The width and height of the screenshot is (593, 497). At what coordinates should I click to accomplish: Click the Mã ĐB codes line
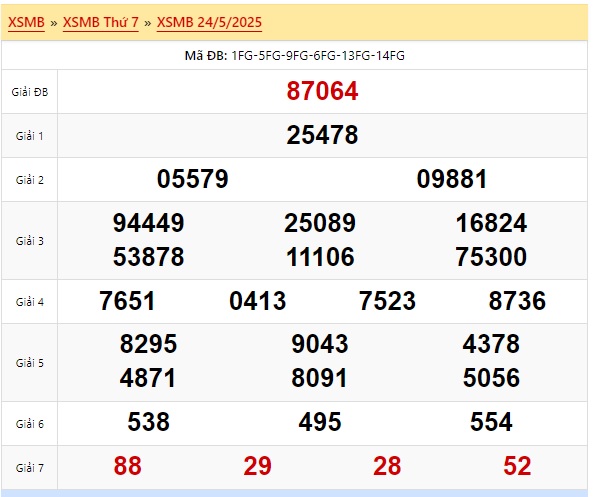pyautogui.click(x=295, y=56)
